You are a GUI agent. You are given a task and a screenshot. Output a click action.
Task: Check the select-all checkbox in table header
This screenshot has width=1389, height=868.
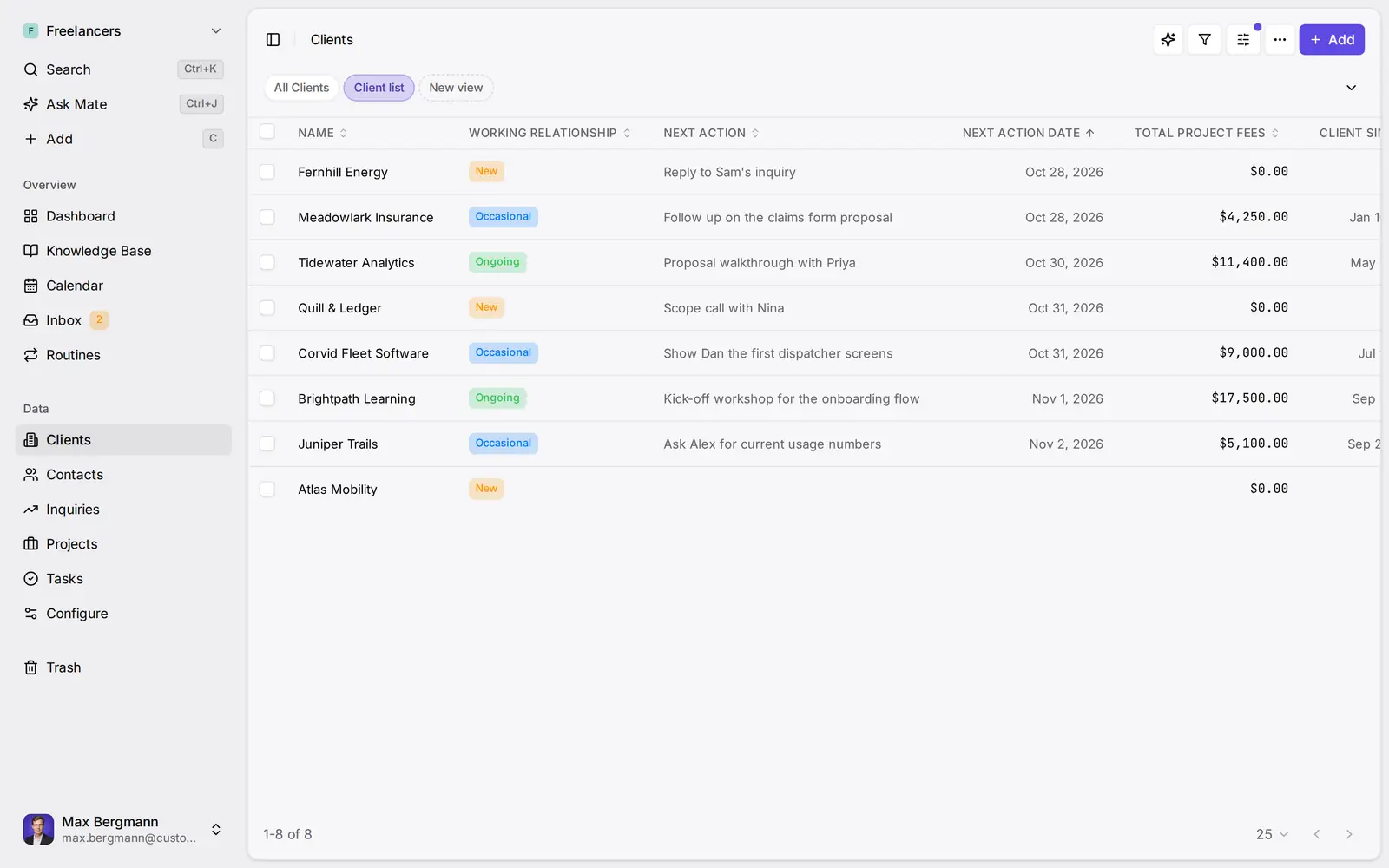(267, 132)
